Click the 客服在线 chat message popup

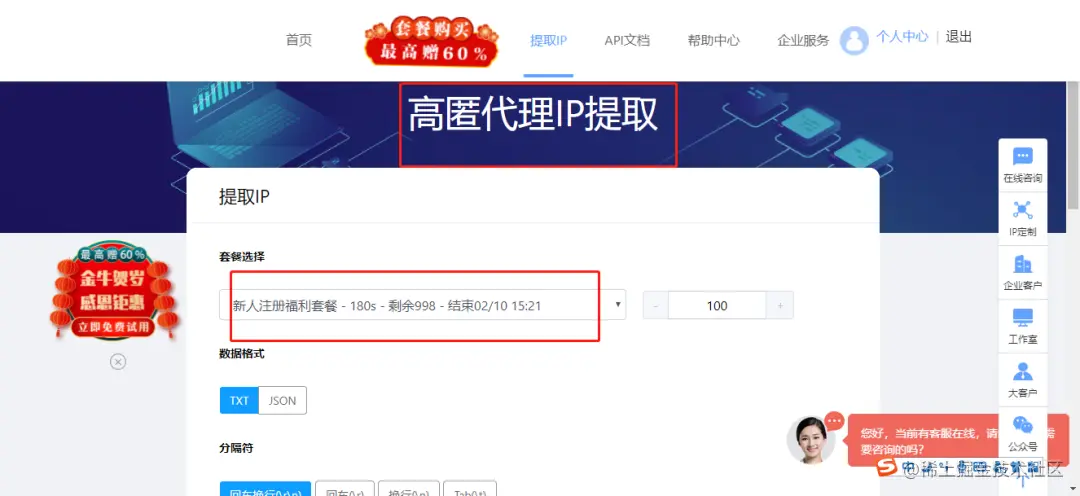pyautogui.click(x=957, y=441)
